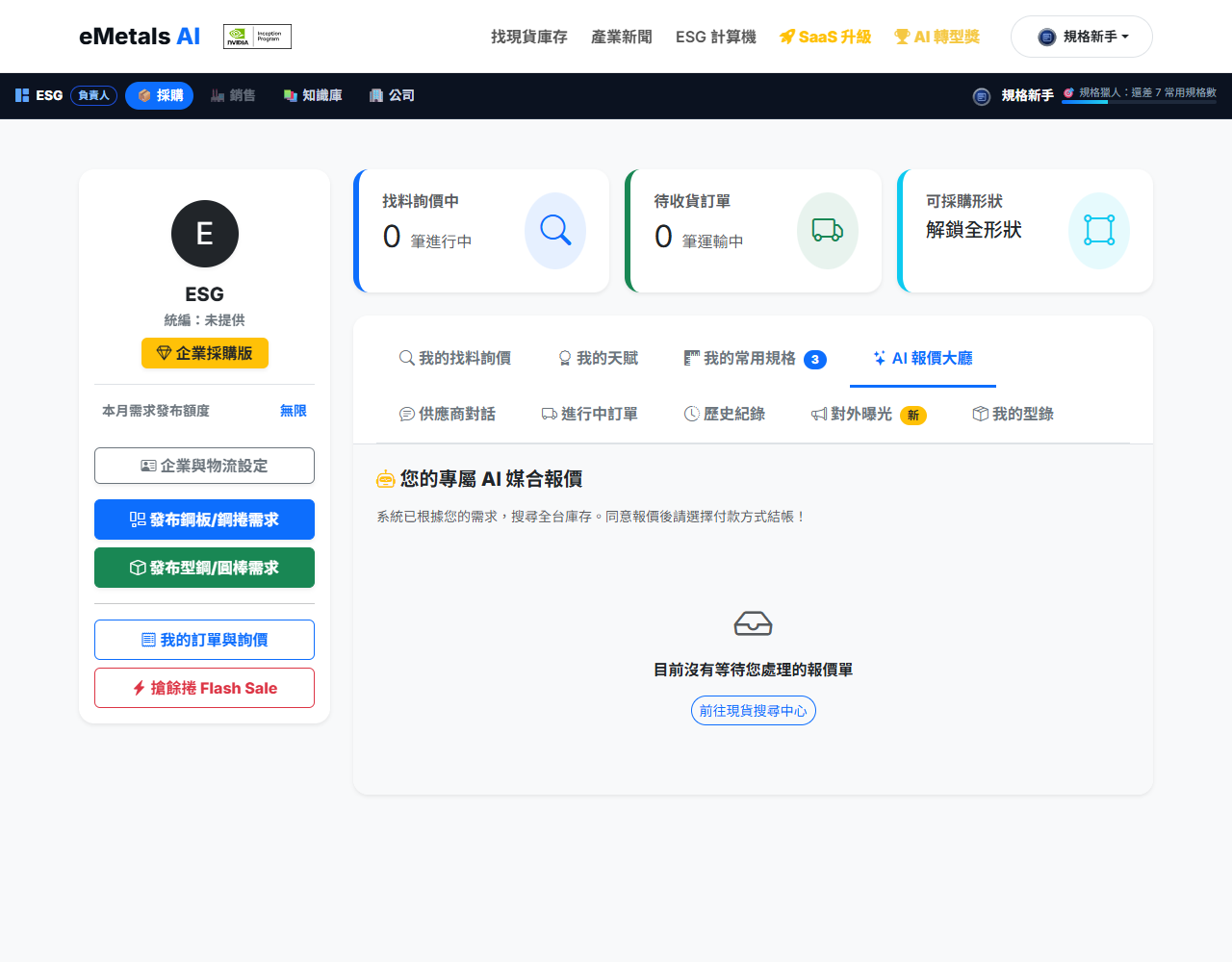Click the 負責人 role badge

(93, 95)
